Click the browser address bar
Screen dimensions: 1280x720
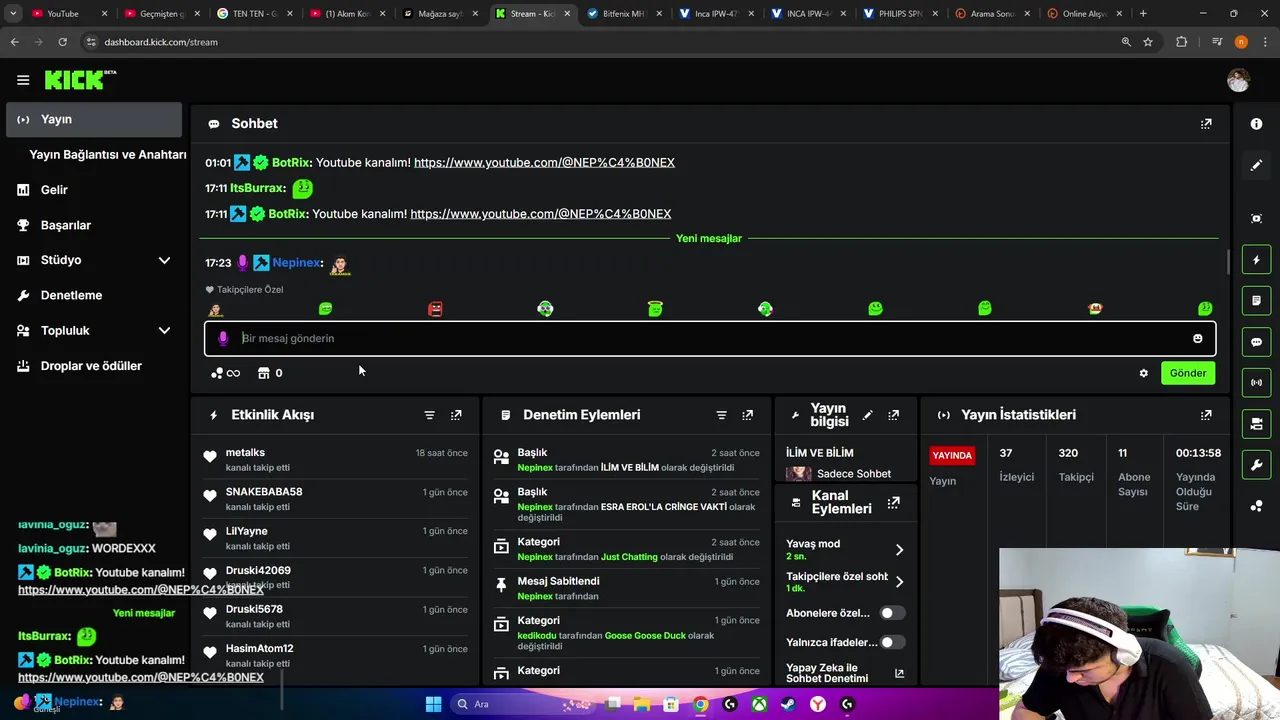(600, 42)
